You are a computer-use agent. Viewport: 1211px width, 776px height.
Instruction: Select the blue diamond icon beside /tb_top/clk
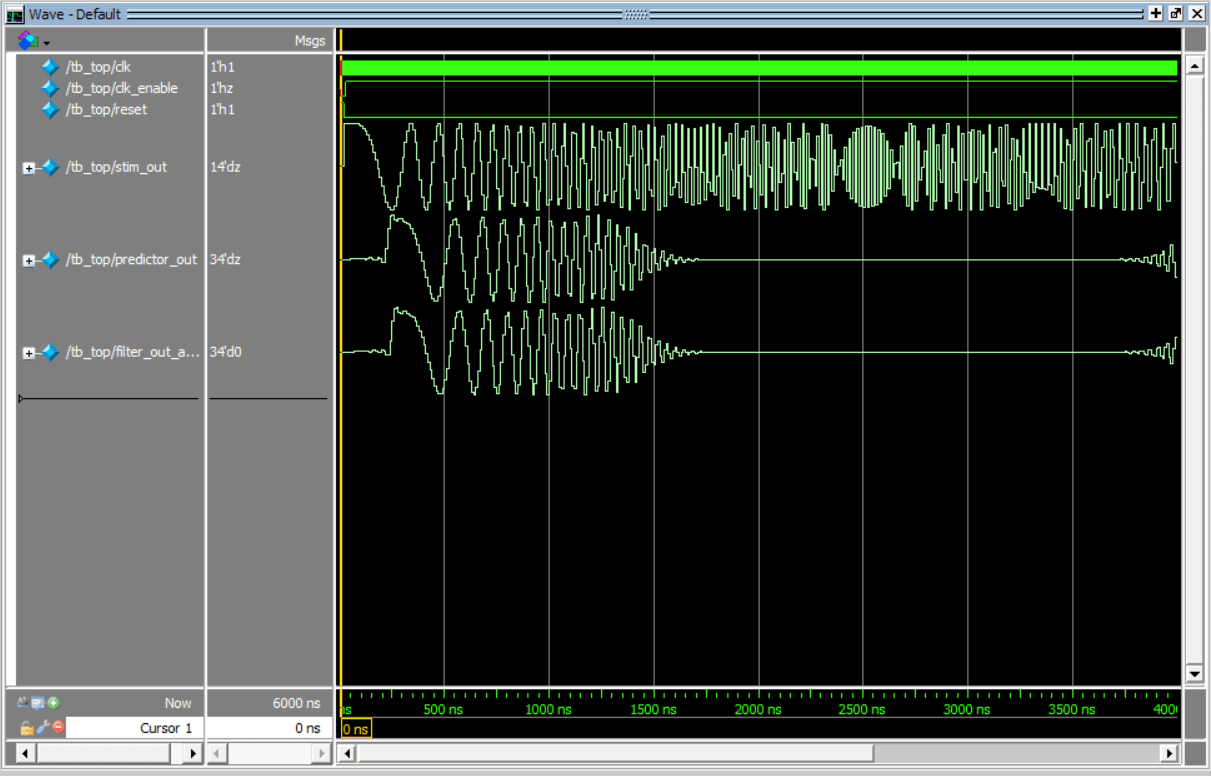click(x=48, y=67)
